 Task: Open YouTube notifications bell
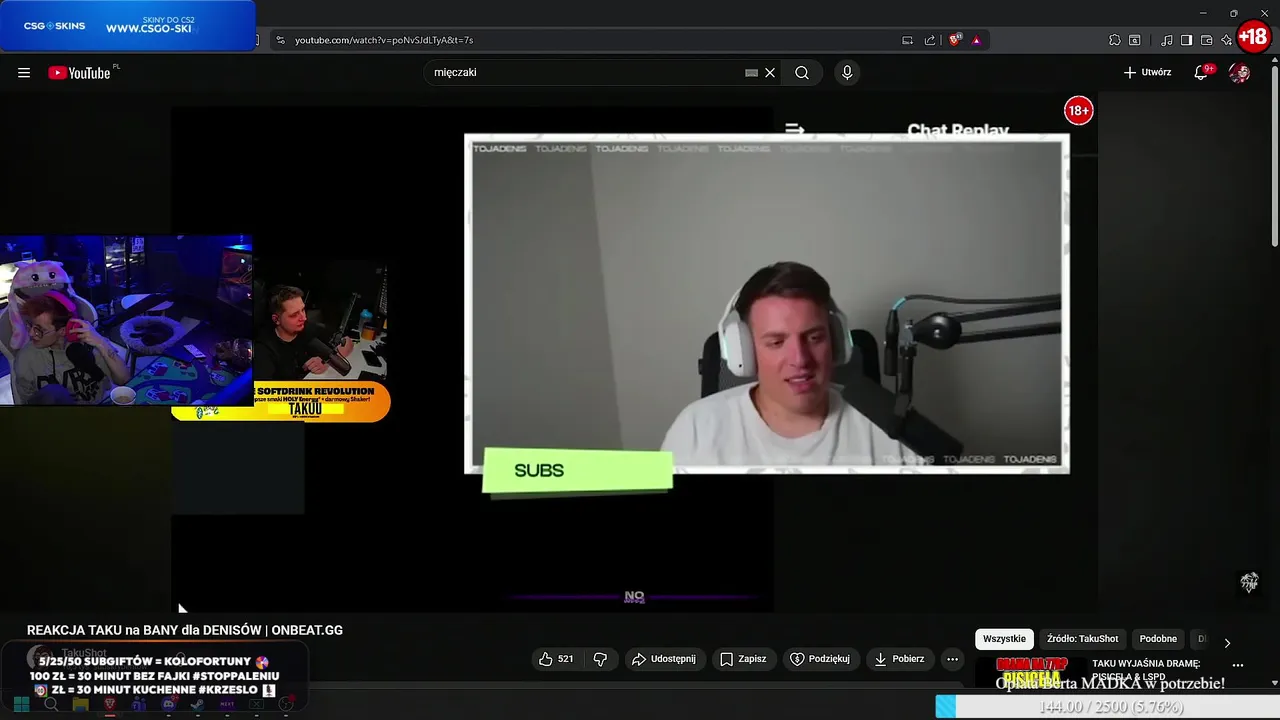point(1201,72)
